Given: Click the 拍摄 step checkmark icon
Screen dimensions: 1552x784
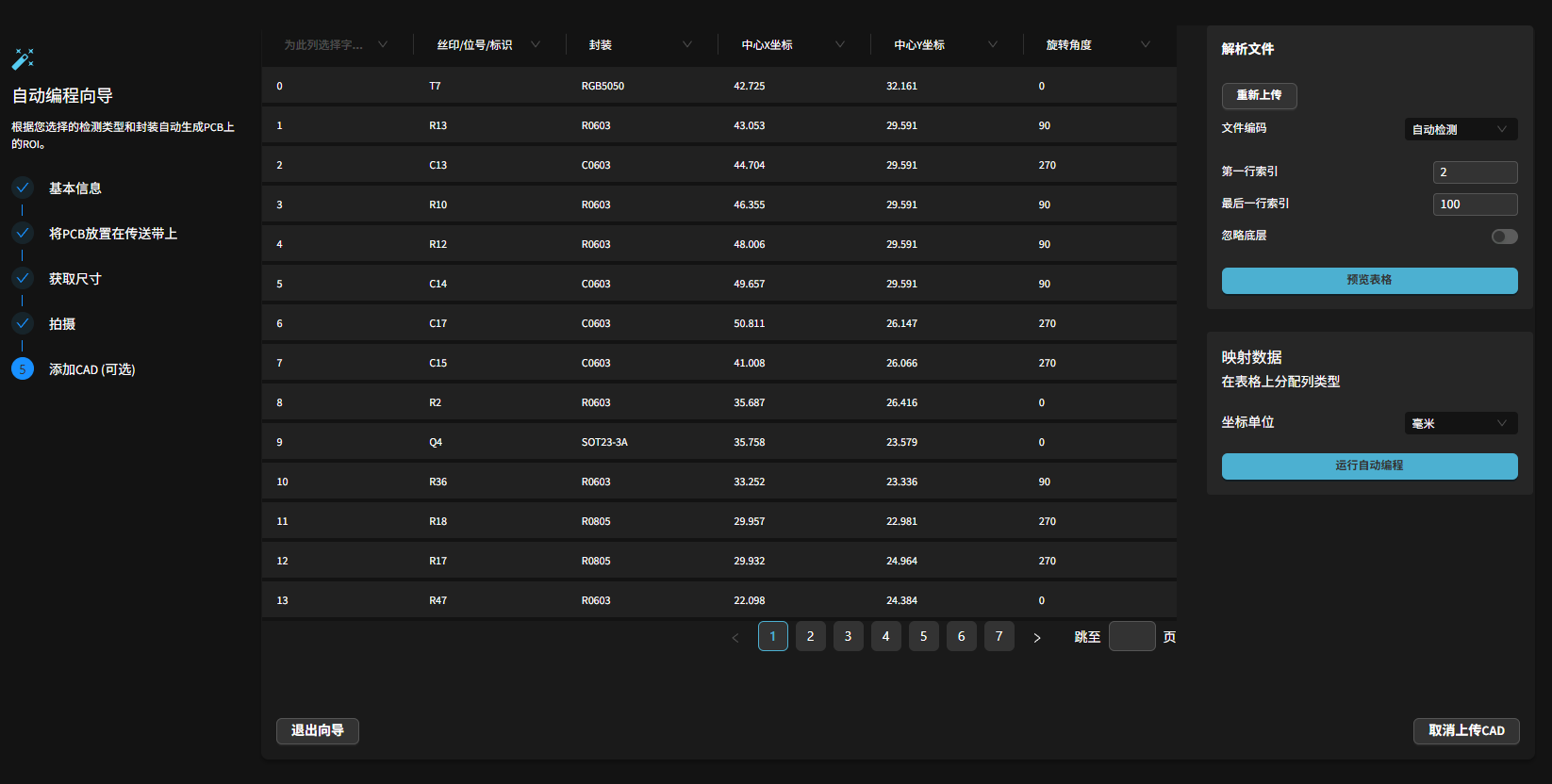Looking at the screenshot, I should (23, 323).
